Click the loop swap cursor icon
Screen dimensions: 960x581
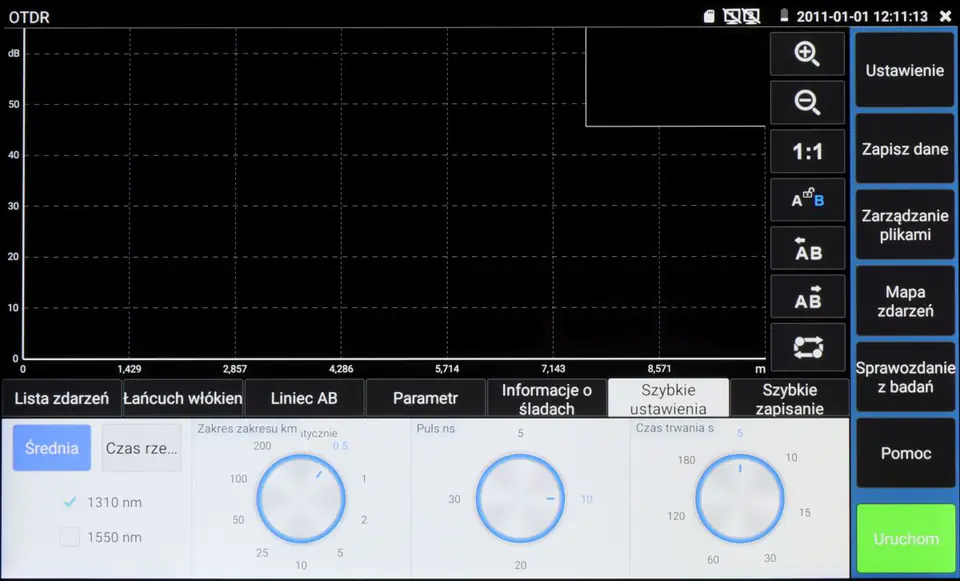807,347
